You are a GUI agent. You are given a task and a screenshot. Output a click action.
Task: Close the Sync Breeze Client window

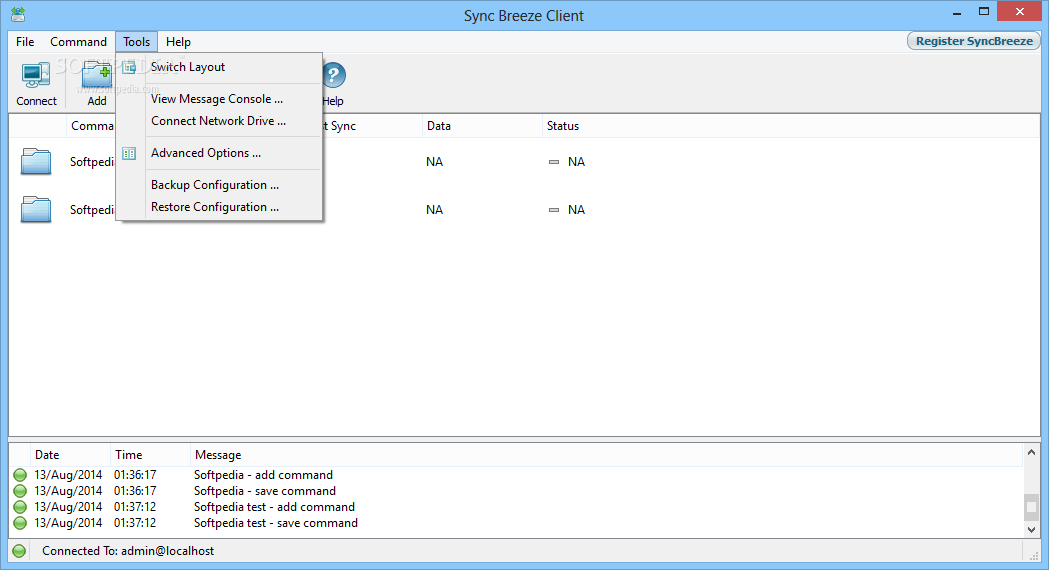click(1020, 11)
